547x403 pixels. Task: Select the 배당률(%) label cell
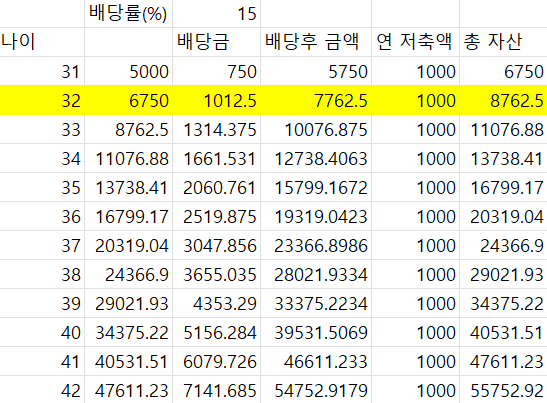pos(128,14)
